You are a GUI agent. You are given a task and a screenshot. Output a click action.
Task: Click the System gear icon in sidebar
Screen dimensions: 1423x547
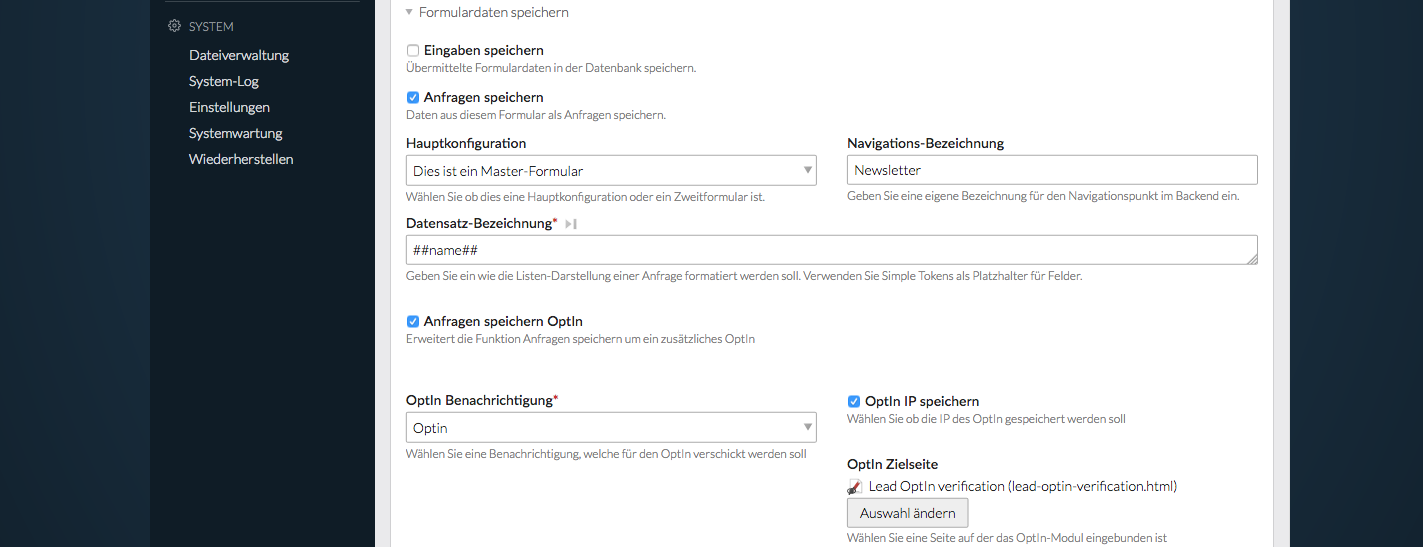[x=175, y=27]
